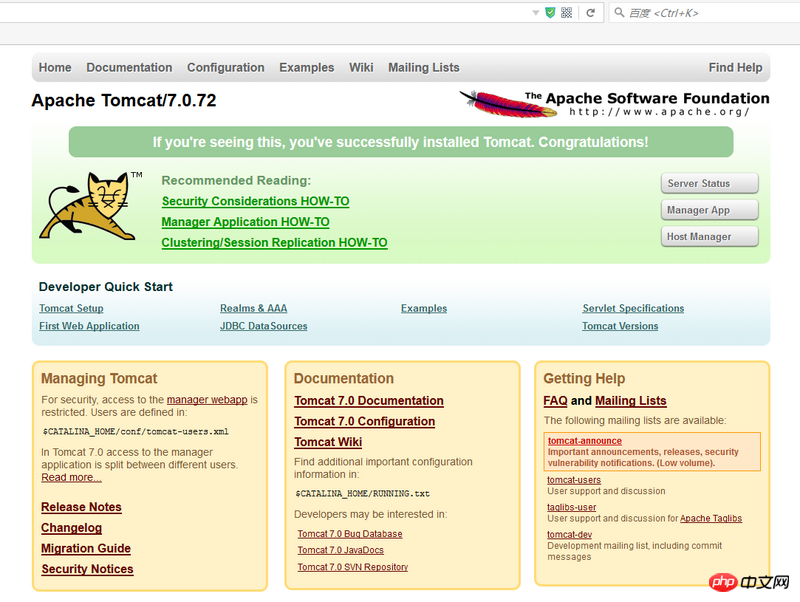
Task: Click the Read more... link
Action: pyautogui.click(x=71, y=478)
